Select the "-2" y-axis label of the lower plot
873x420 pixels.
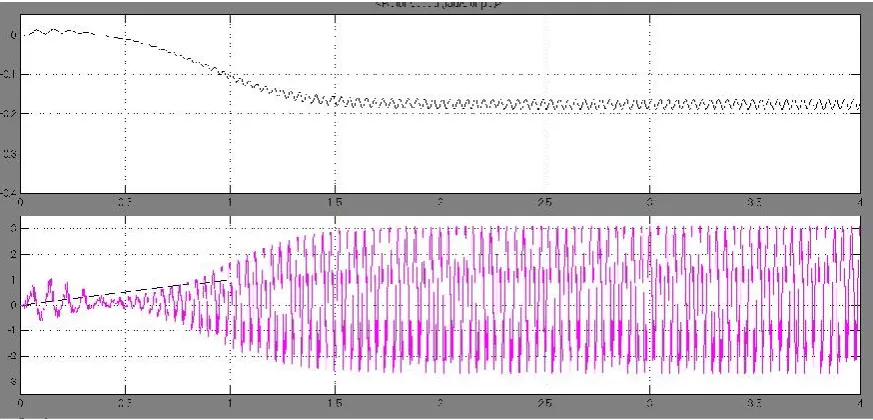pos(13,356)
